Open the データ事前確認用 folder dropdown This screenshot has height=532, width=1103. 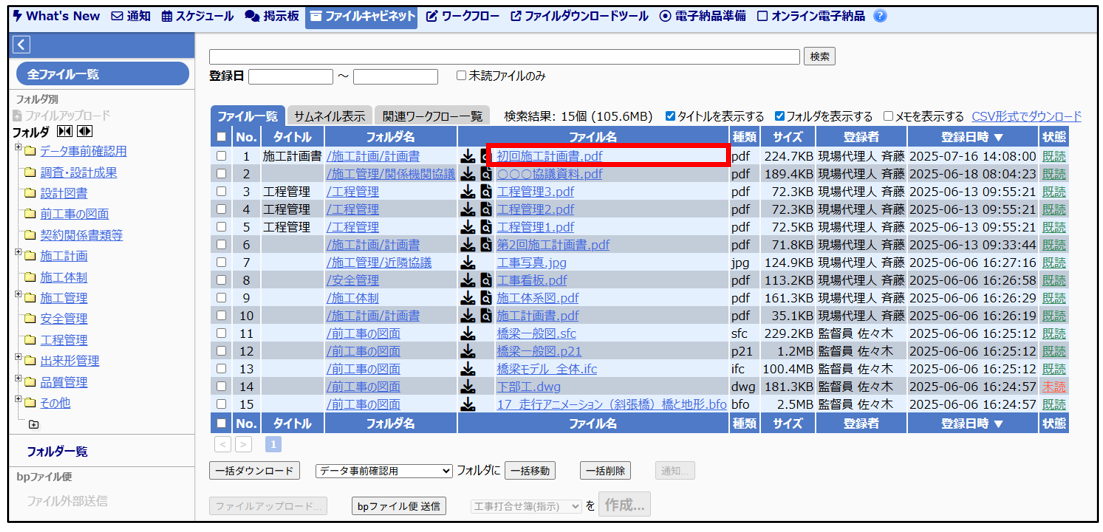point(384,471)
